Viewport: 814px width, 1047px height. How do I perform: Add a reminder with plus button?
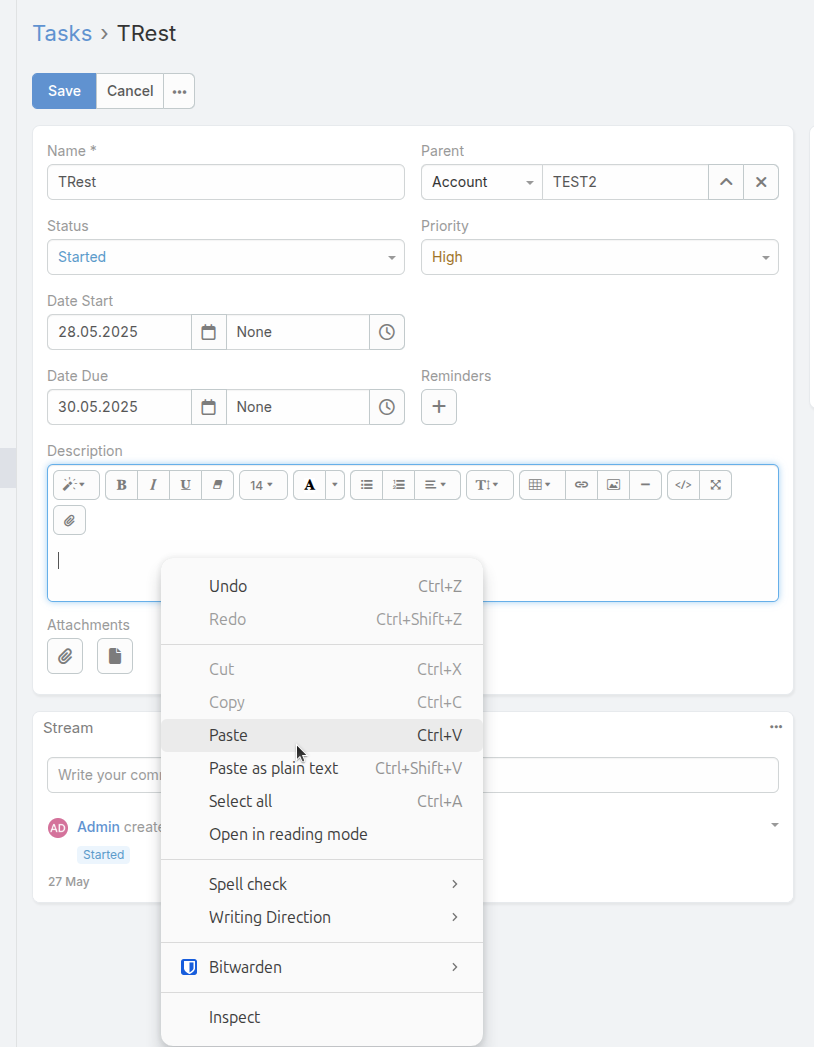pos(438,407)
